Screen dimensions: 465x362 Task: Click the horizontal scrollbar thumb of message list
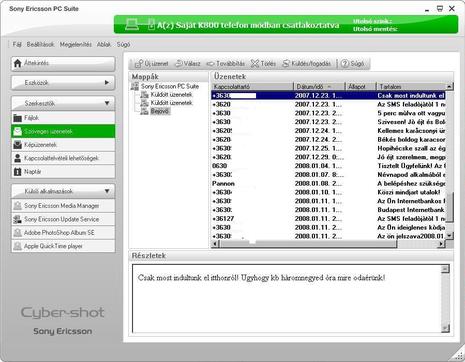[x=308, y=244]
